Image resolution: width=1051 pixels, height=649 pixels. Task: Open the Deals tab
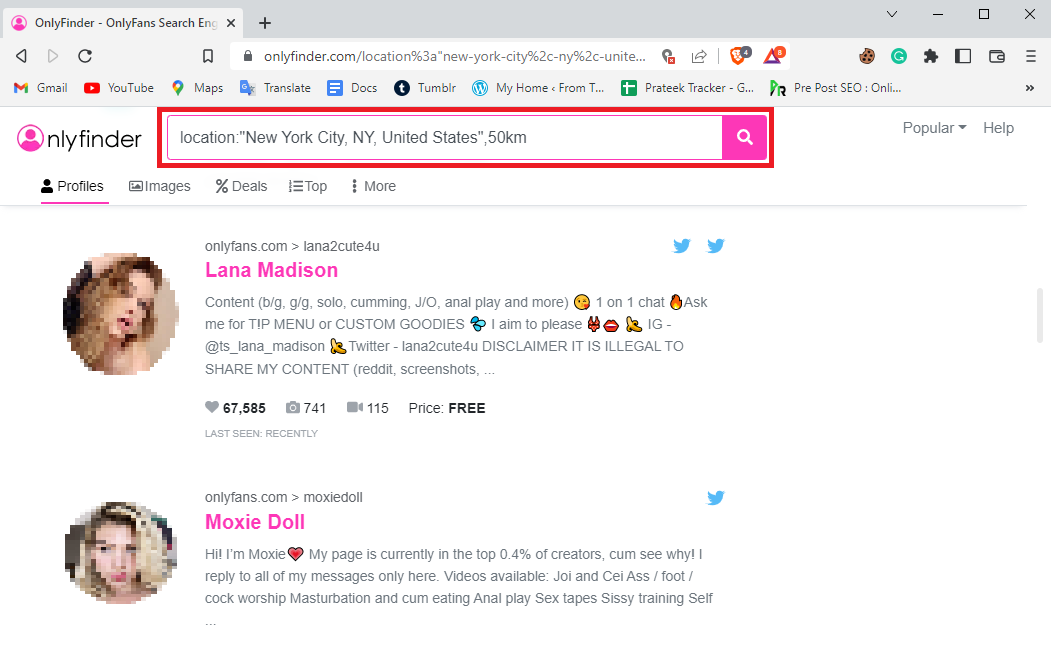240,185
